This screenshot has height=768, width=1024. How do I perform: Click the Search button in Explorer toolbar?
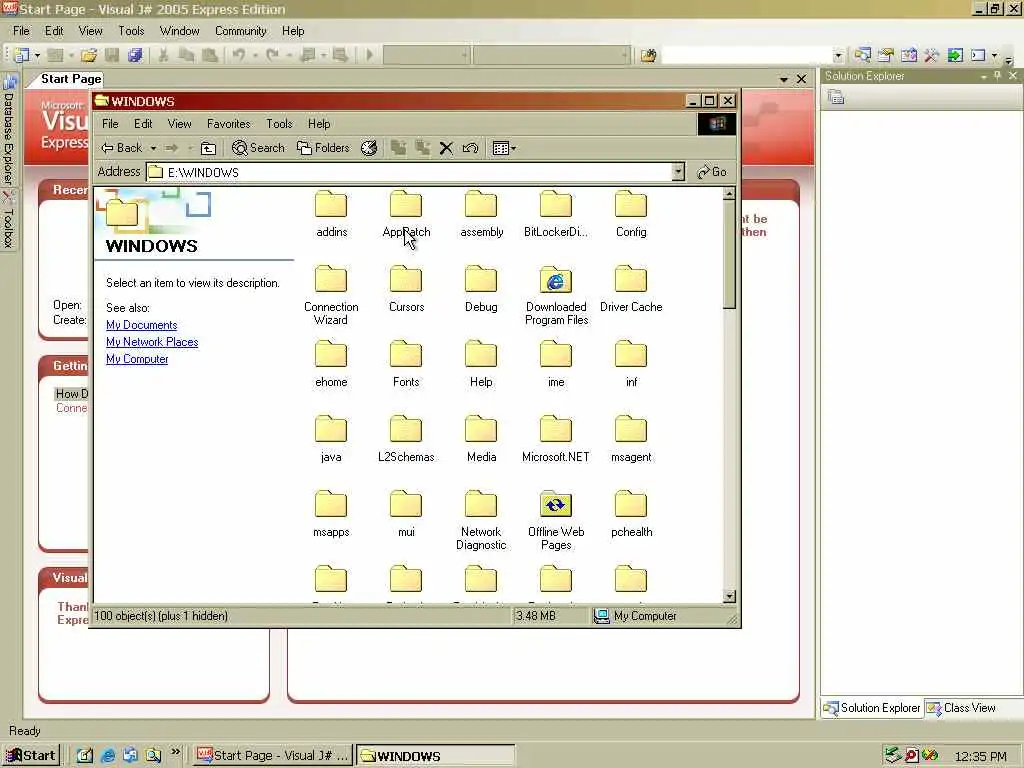click(x=259, y=148)
